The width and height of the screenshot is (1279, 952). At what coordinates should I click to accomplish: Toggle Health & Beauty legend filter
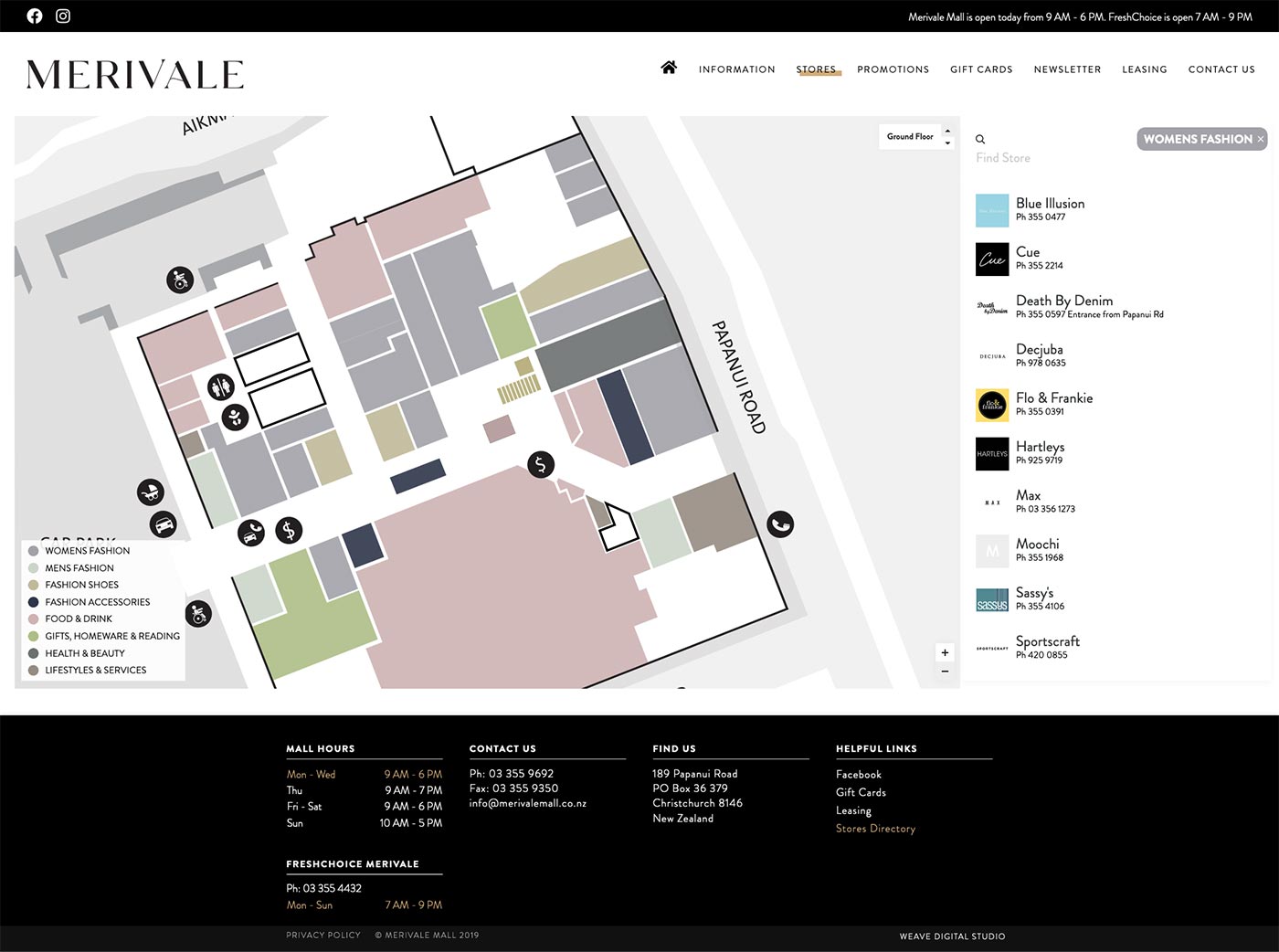point(84,653)
